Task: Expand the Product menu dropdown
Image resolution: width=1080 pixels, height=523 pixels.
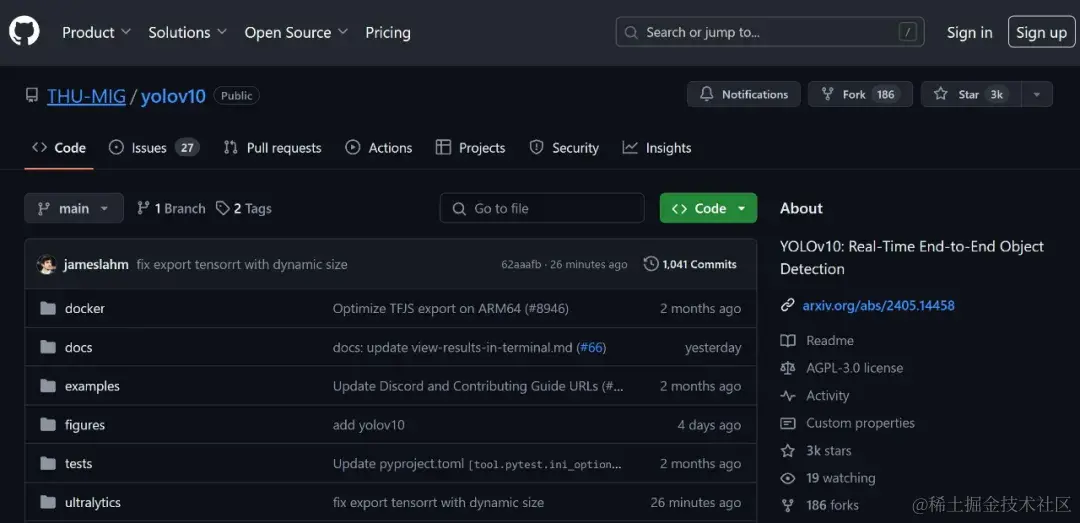Action: point(96,32)
